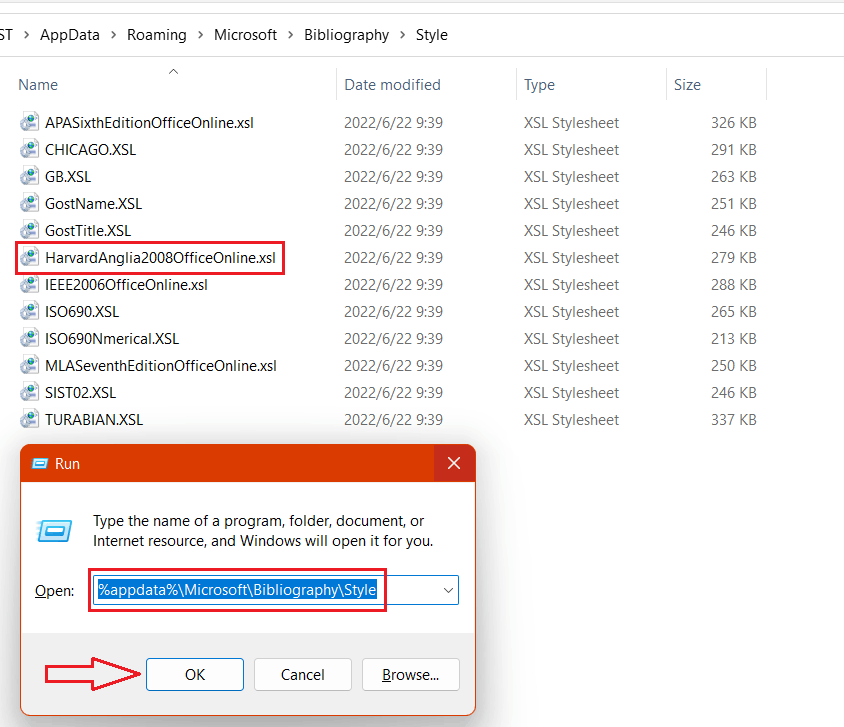
Task: Expand the breadcrumb chevron after Bibliography
Action: click(x=403, y=35)
